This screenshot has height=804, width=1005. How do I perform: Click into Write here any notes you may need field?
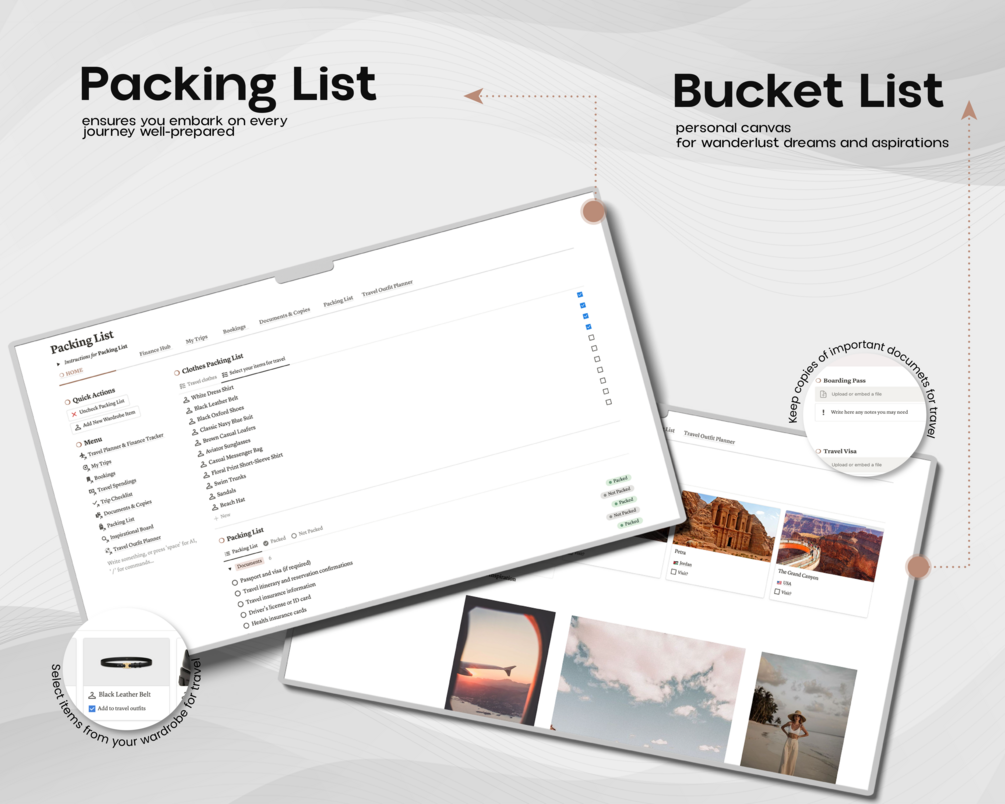(869, 412)
